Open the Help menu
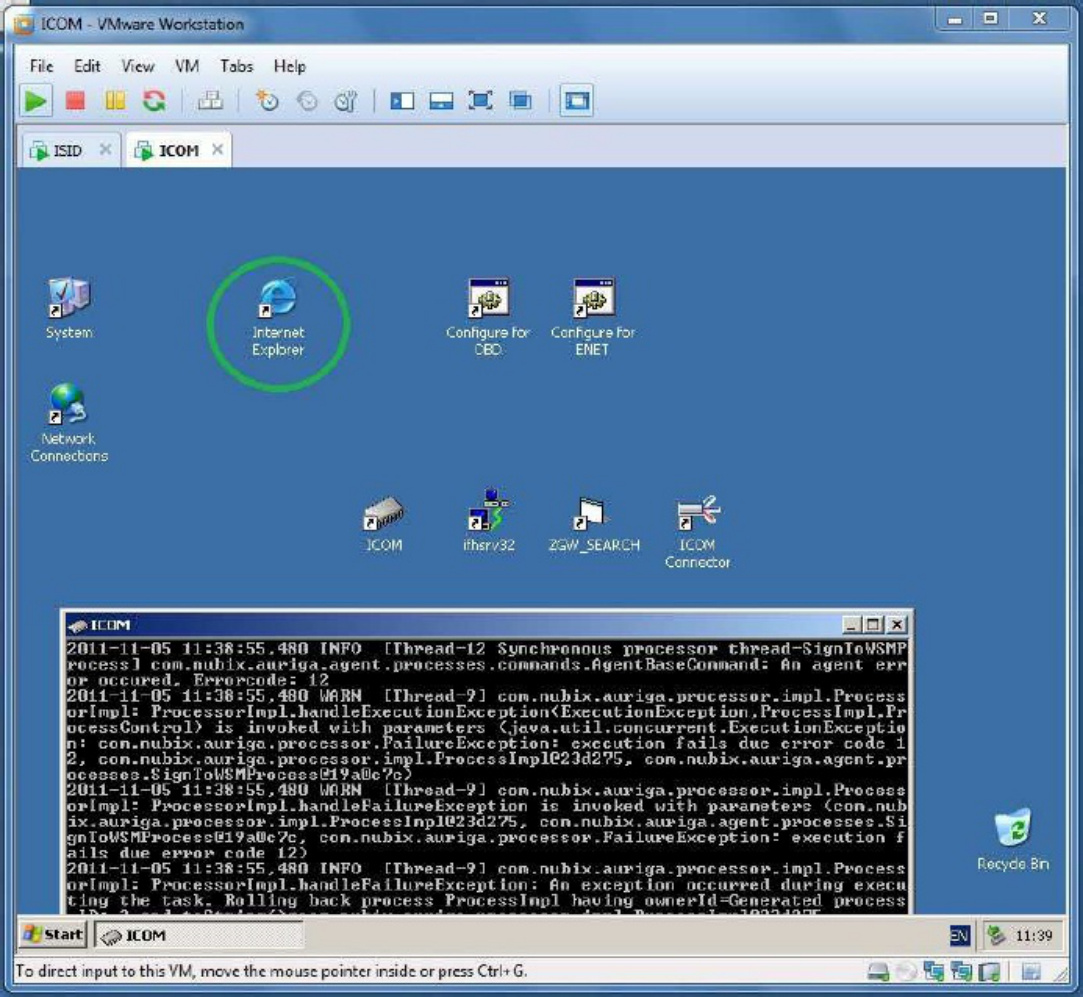1083x997 pixels. click(289, 66)
